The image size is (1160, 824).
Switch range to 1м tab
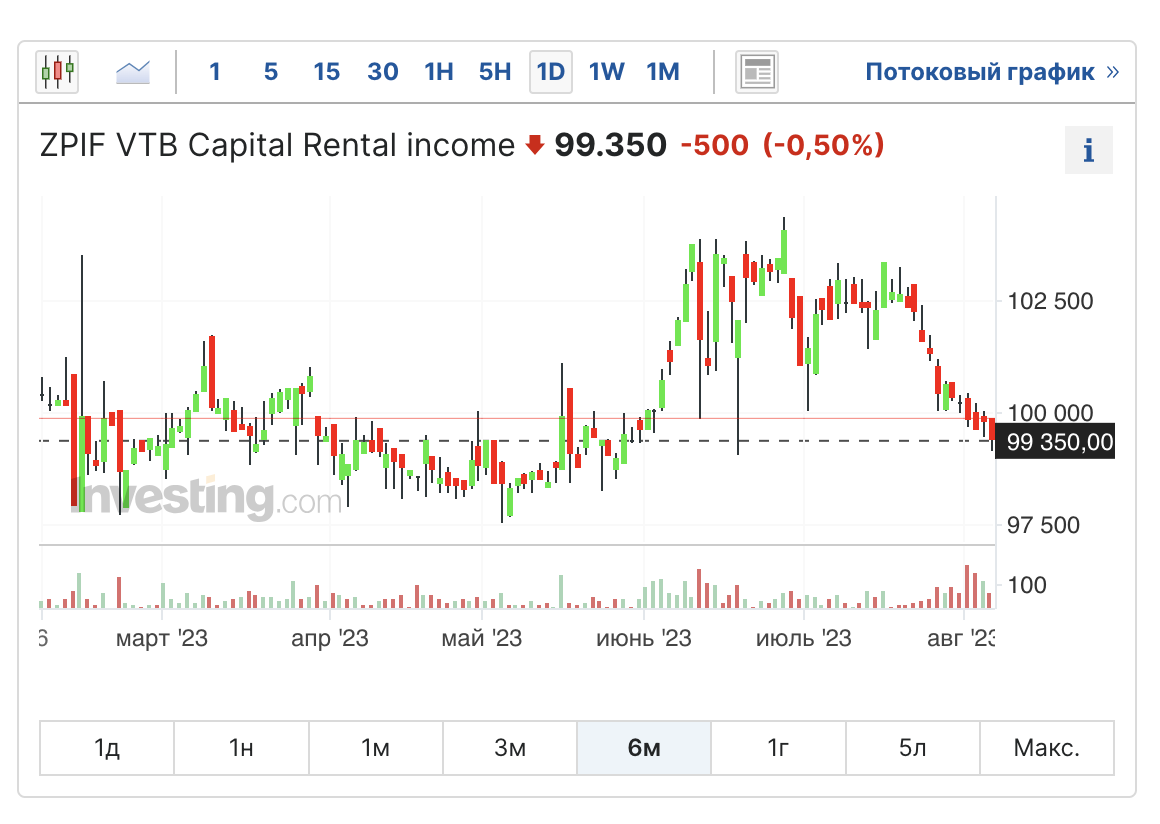[x=376, y=748]
